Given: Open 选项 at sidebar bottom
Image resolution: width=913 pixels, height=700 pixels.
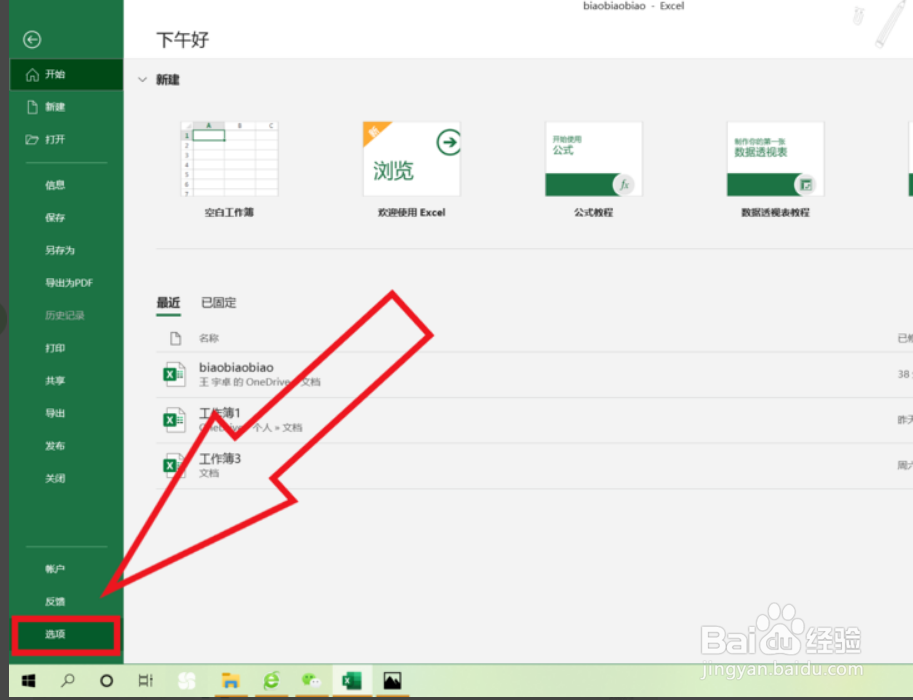Looking at the screenshot, I should [66, 634].
